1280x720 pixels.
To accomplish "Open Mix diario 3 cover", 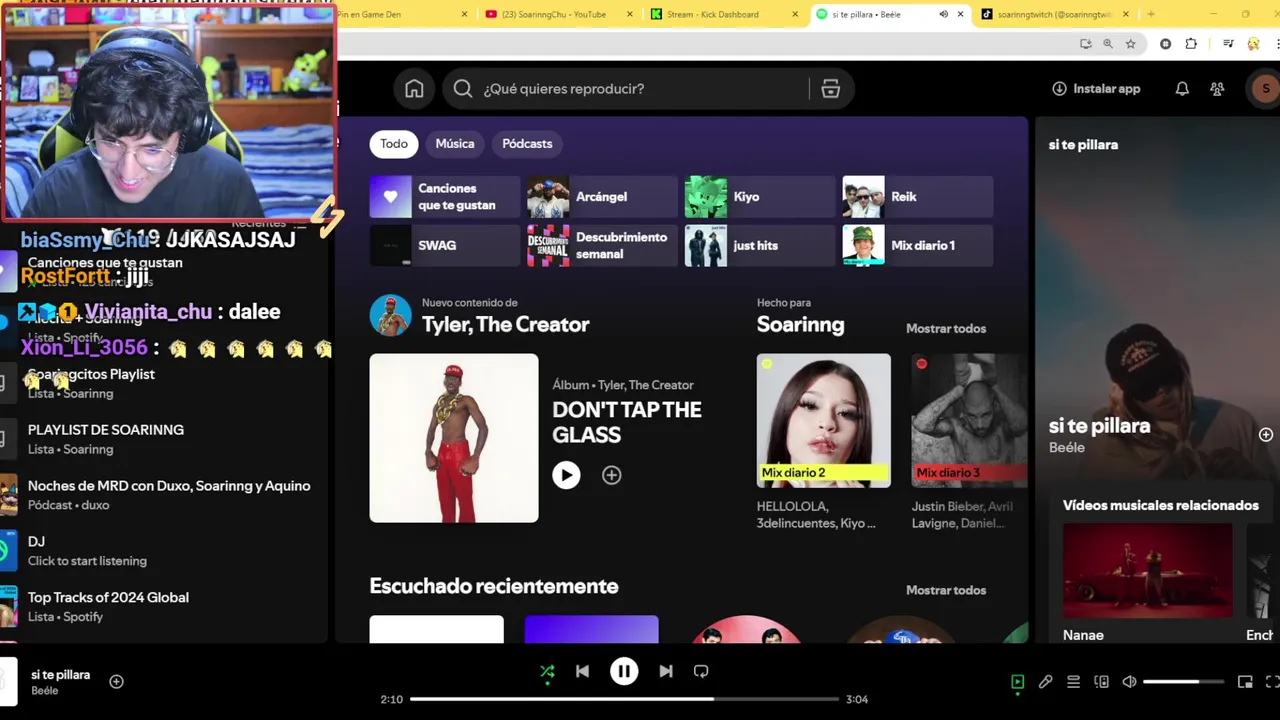I will coord(969,421).
